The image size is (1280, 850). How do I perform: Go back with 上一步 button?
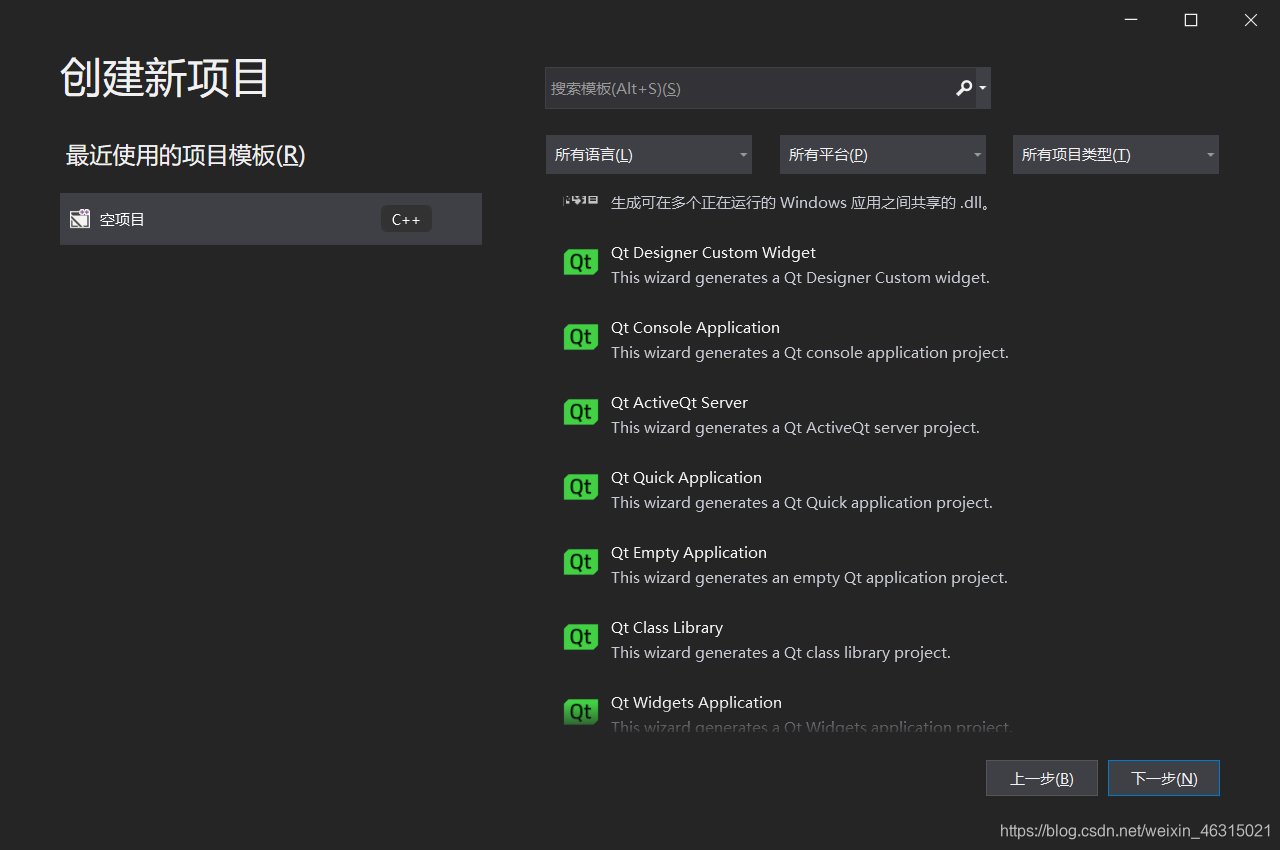point(1042,778)
